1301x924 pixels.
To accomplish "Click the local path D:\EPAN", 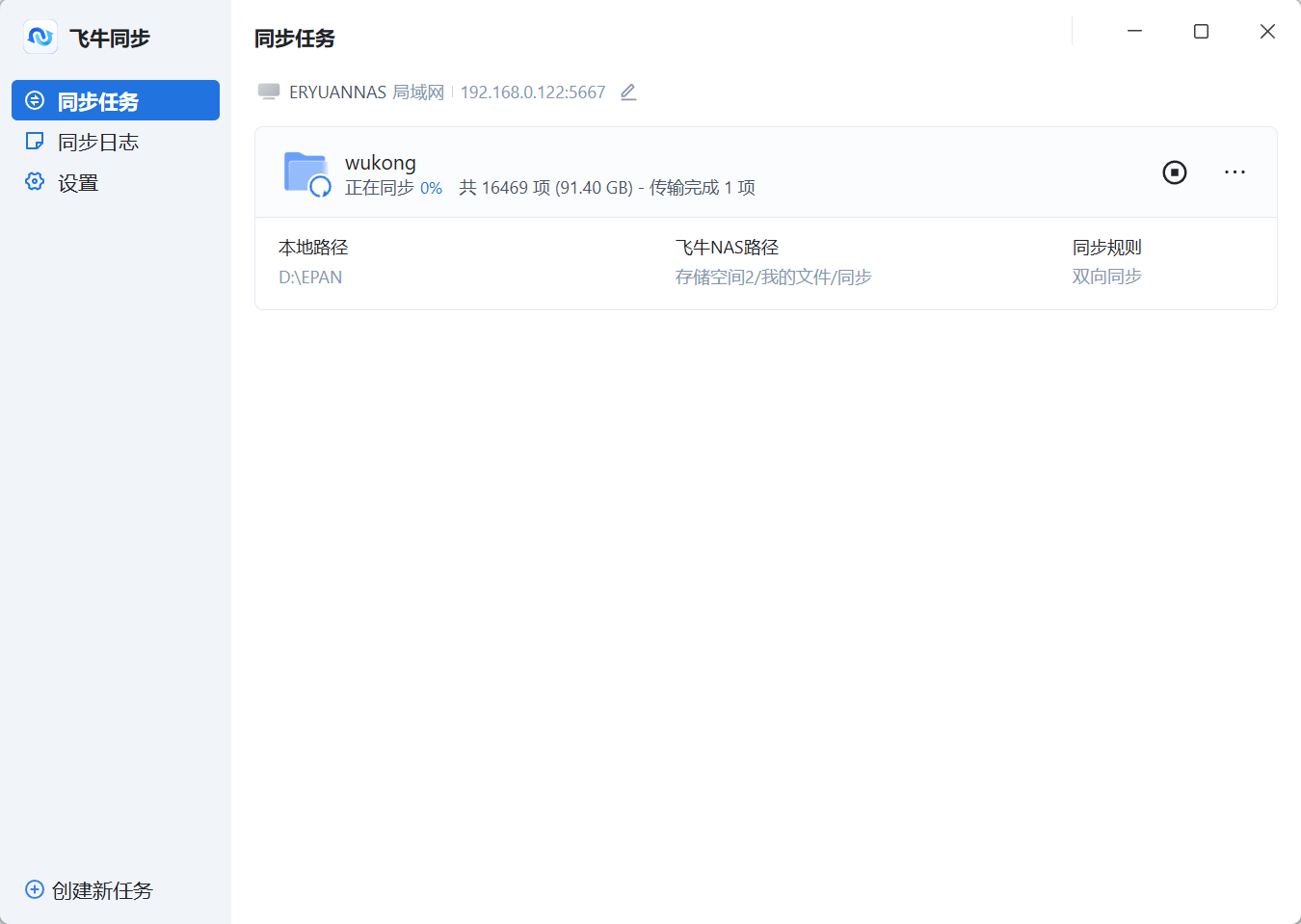I will point(310,277).
